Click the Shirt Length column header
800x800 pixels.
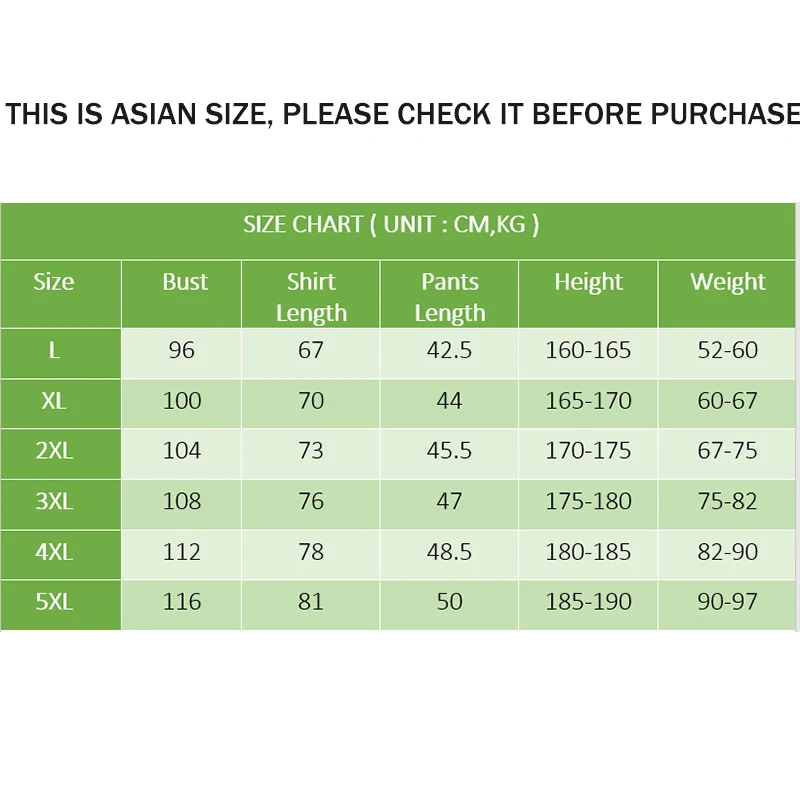311,297
